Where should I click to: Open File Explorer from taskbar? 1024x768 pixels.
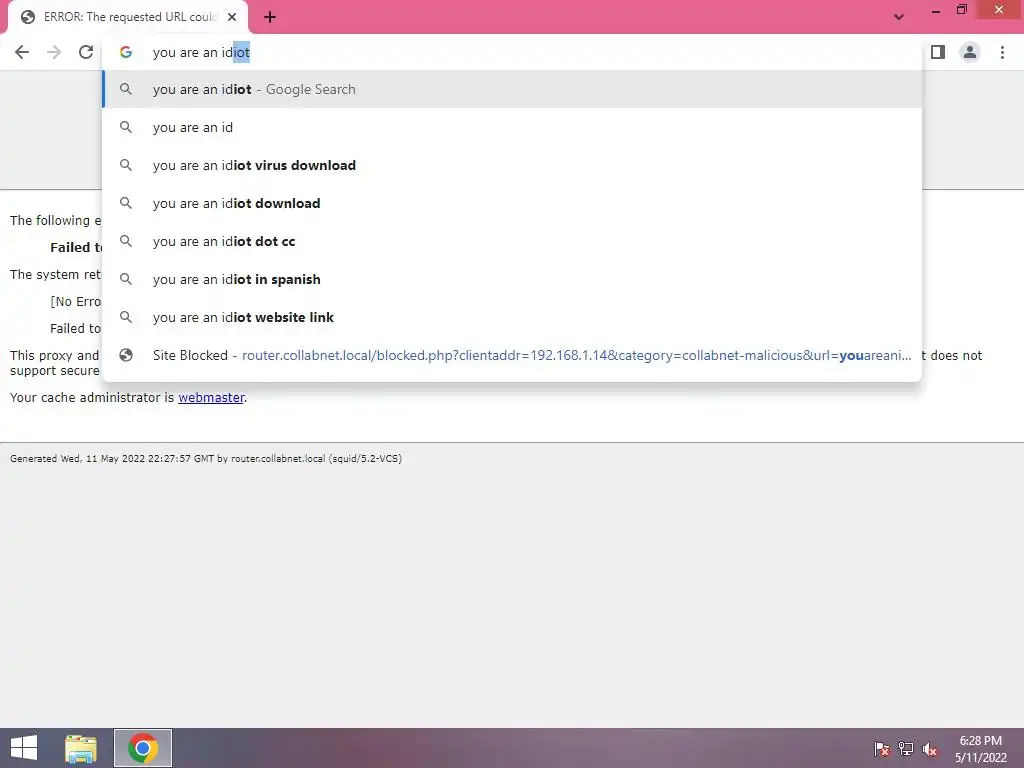[x=80, y=748]
